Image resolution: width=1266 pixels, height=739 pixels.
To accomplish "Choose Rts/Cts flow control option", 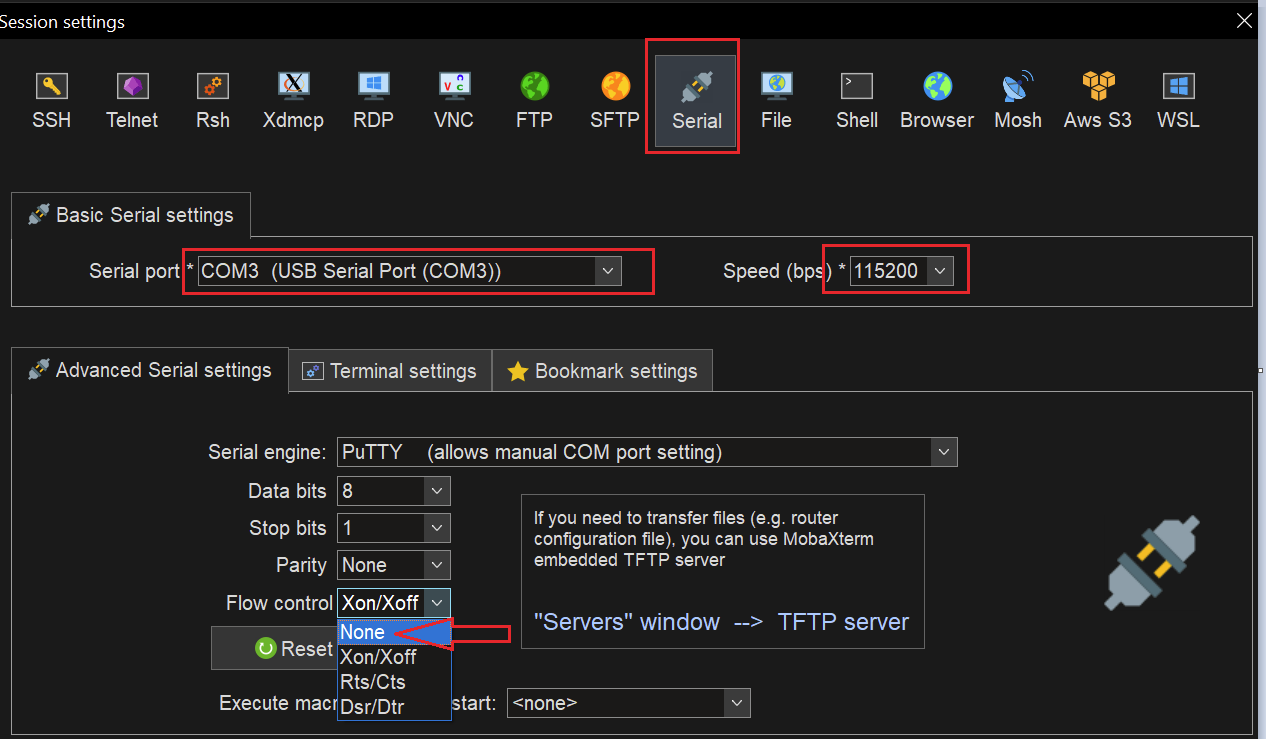I will (x=373, y=681).
